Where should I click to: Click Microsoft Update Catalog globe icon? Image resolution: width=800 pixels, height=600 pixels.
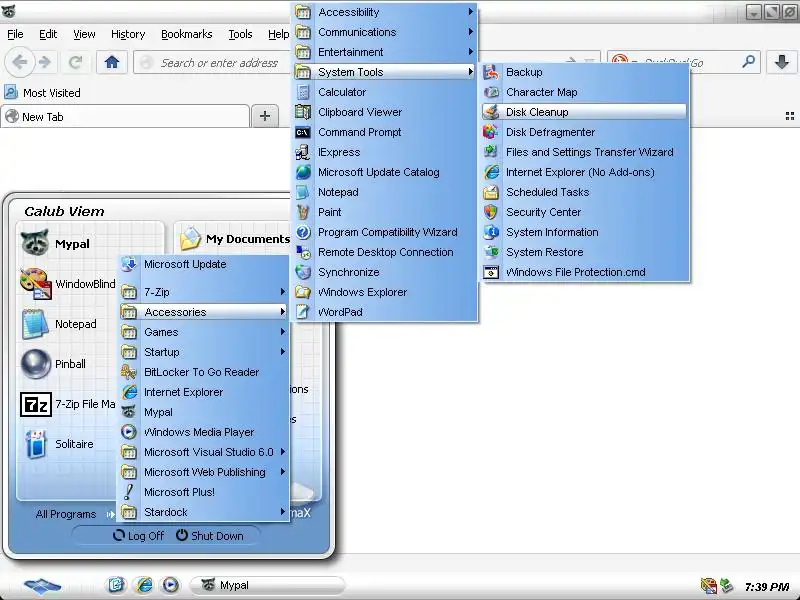click(x=303, y=172)
